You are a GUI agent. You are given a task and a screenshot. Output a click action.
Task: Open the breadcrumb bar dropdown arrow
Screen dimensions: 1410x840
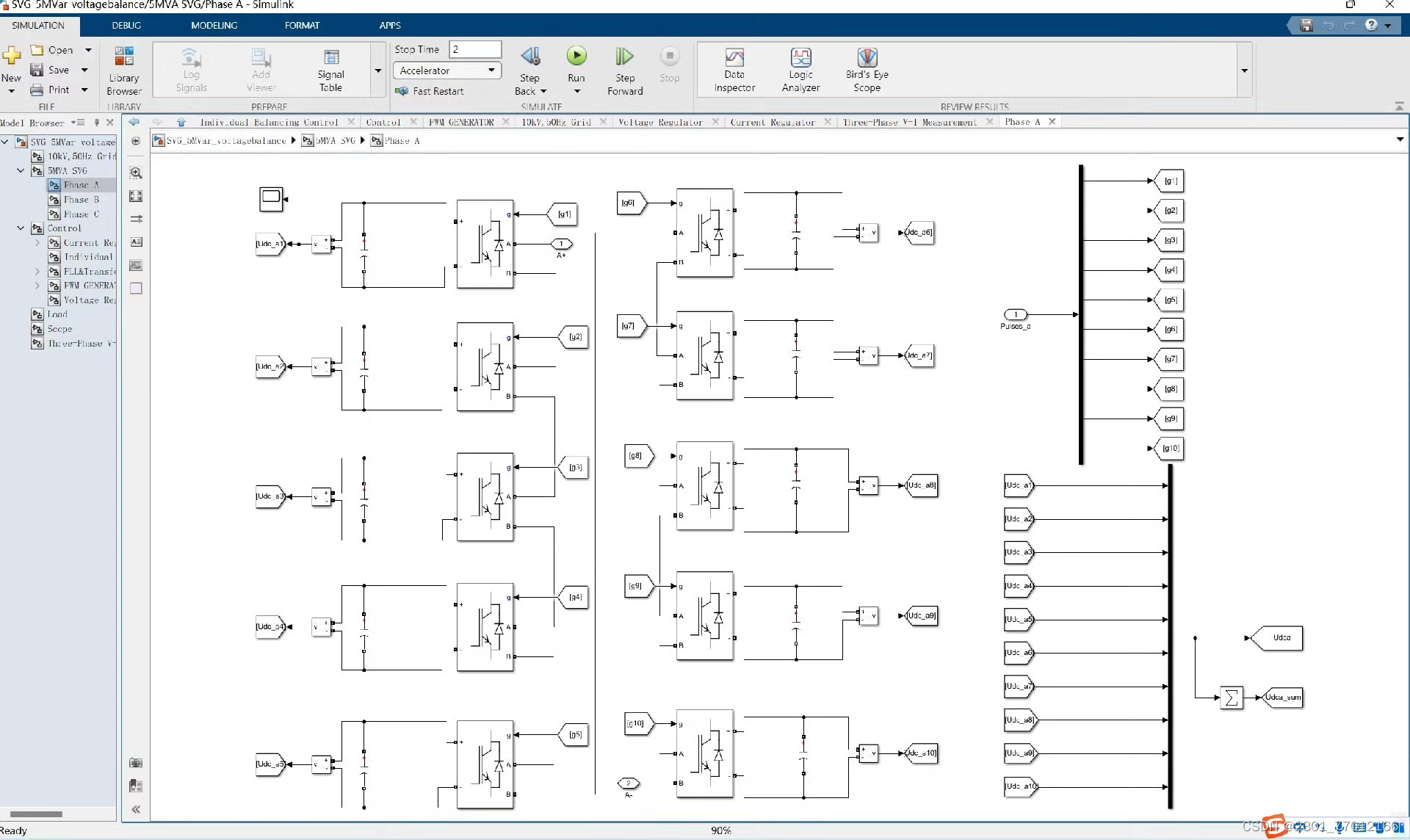click(x=1400, y=140)
